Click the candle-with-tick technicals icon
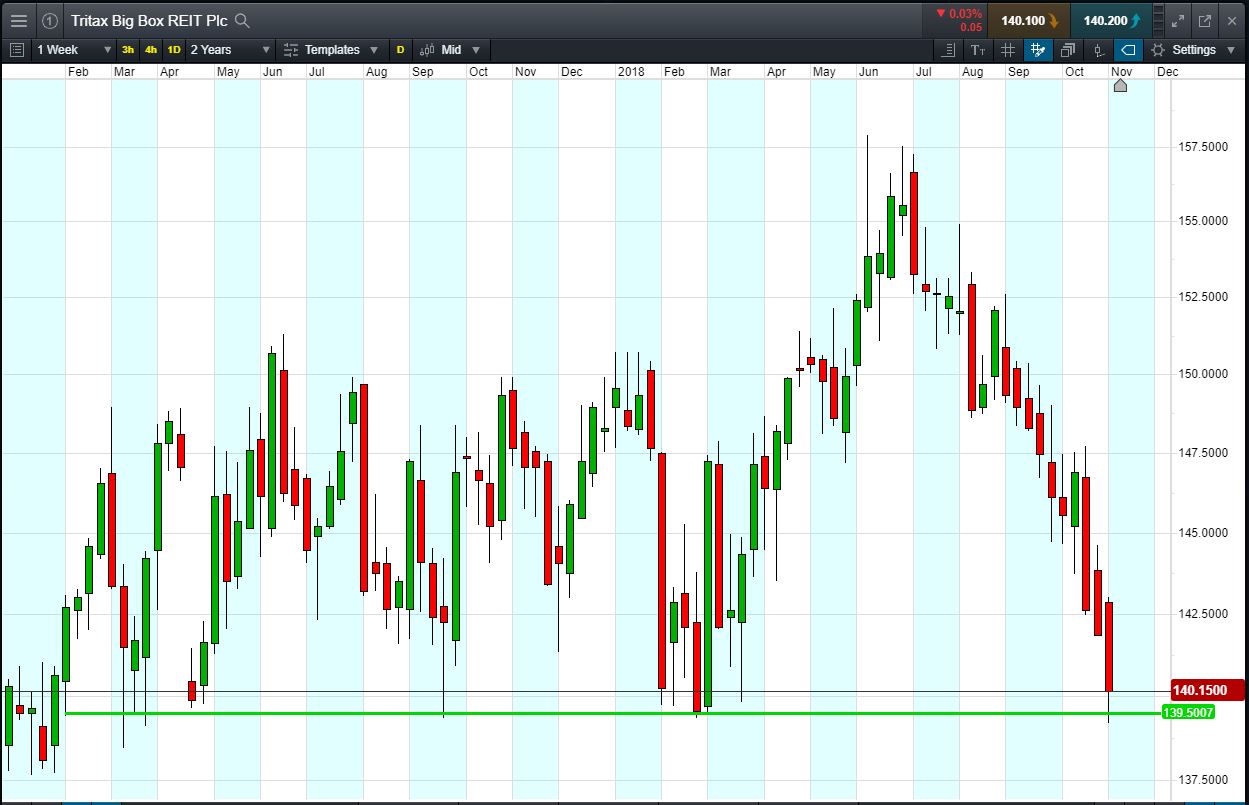Screen dimensions: 1249x805 point(1098,49)
